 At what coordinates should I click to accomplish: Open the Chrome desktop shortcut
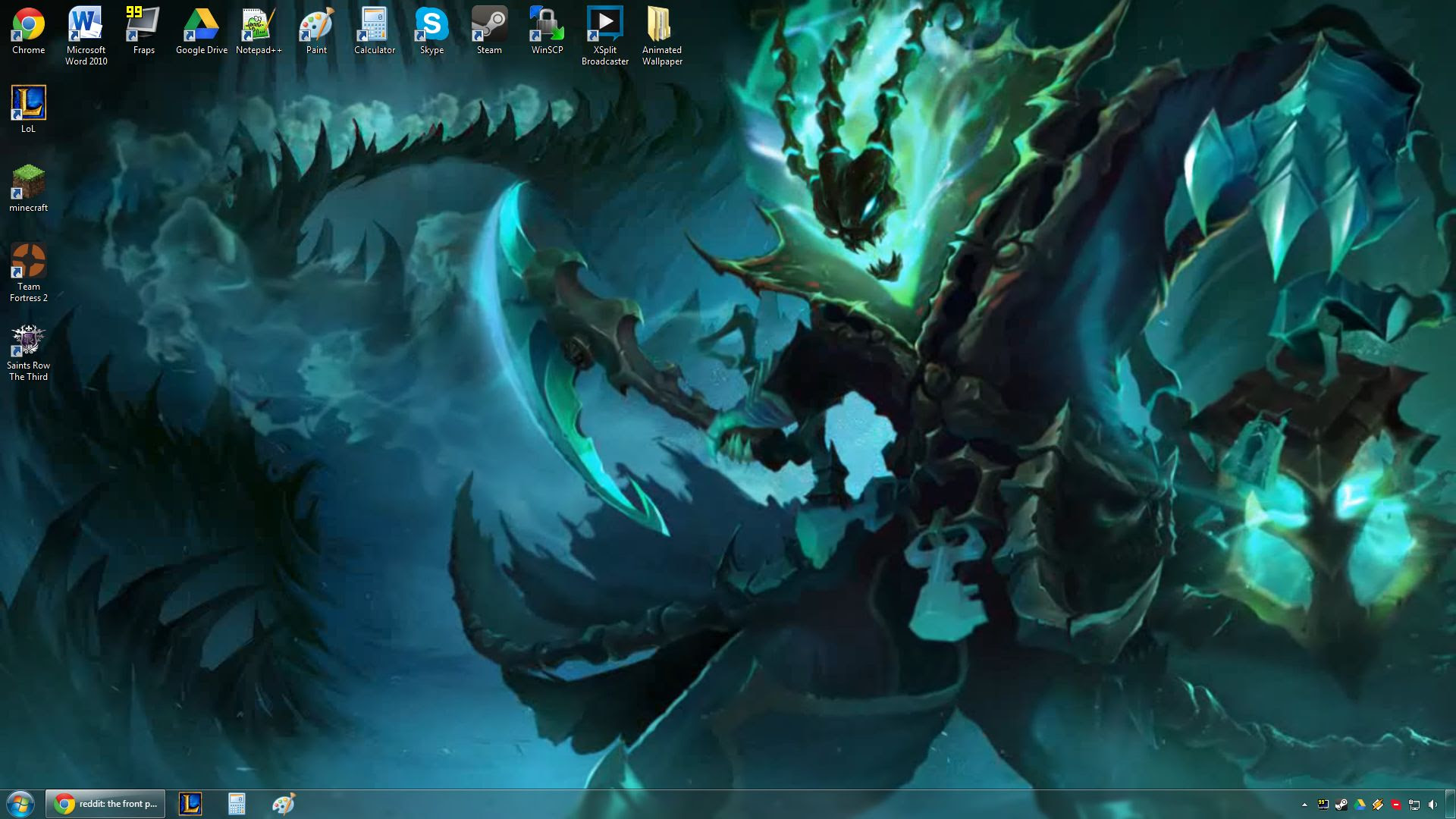click(28, 32)
